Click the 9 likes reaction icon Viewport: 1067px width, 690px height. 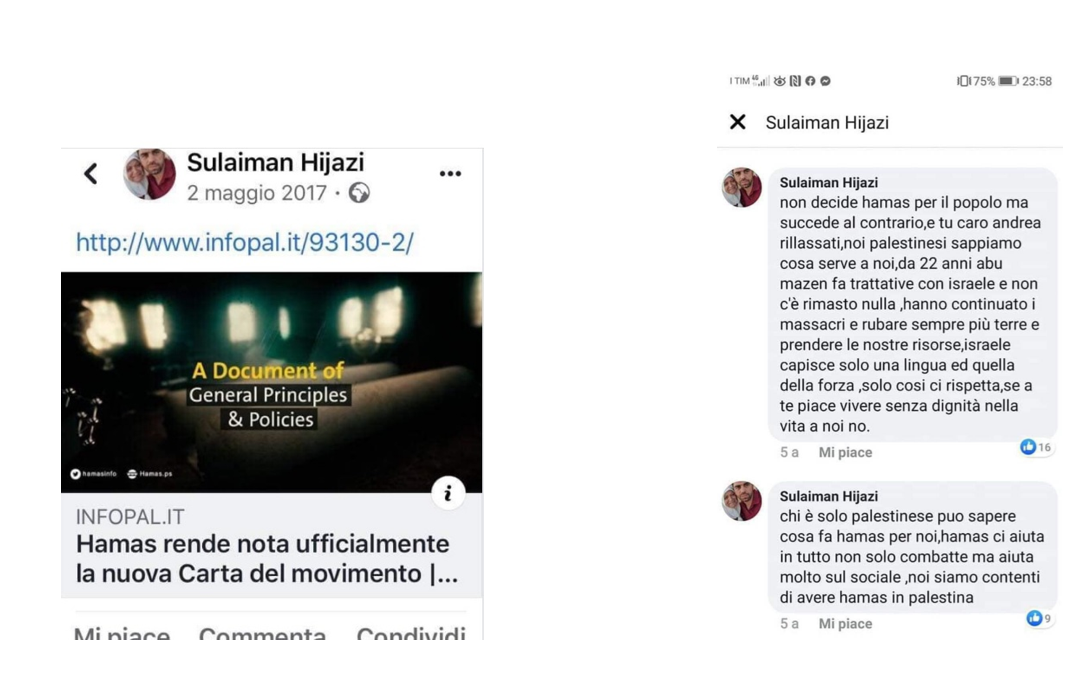tap(1034, 618)
